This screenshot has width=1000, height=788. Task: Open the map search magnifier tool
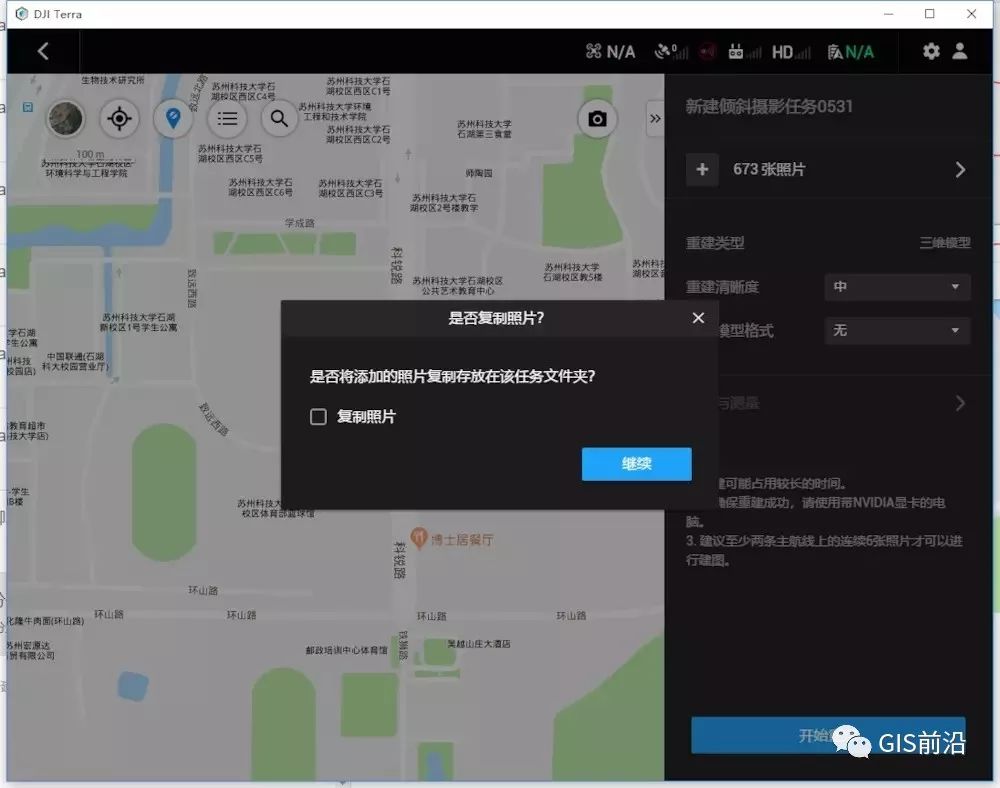280,119
